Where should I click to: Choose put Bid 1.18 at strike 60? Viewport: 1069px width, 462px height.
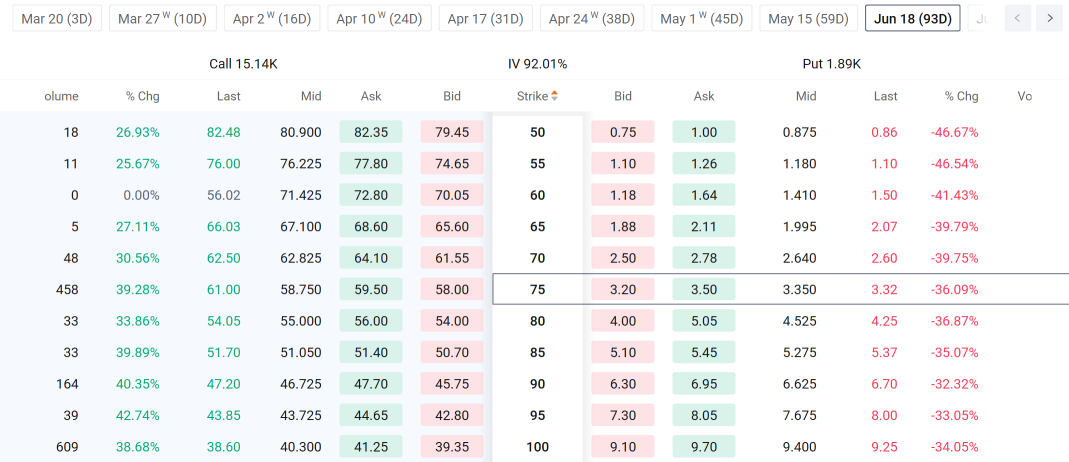[623, 196]
